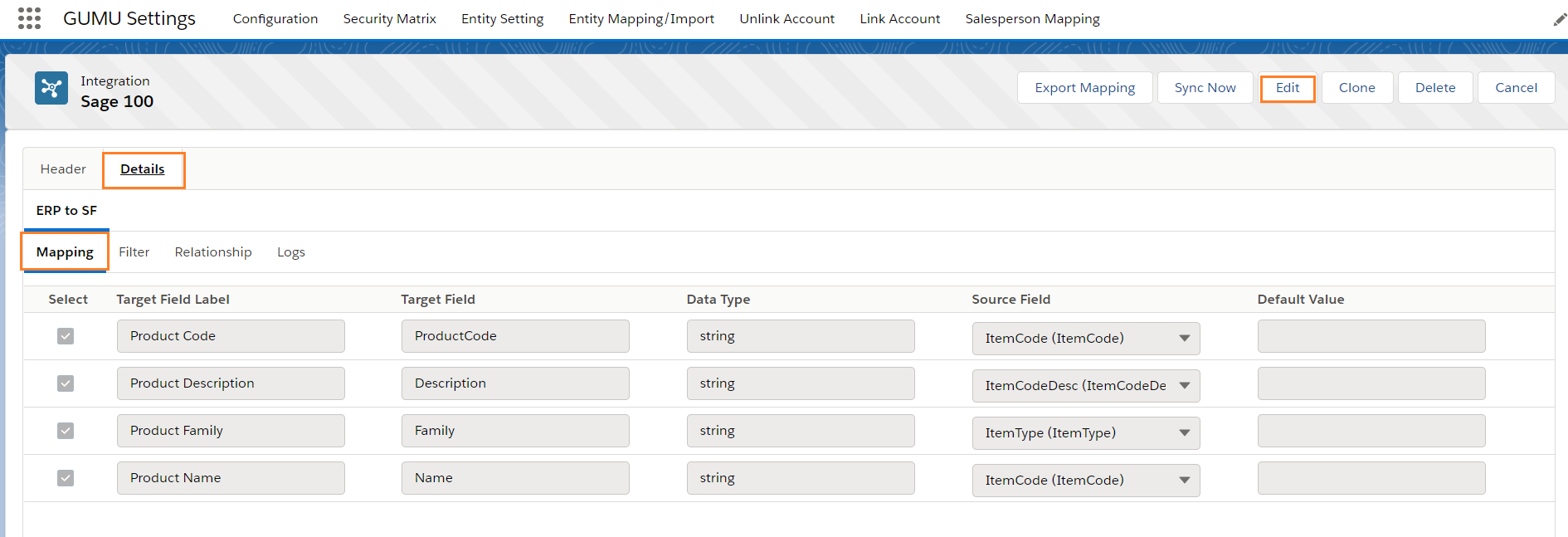Click Default Value field for Product Name
The width and height of the screenshot is (1568, 537).
[x=1371, y=478]
